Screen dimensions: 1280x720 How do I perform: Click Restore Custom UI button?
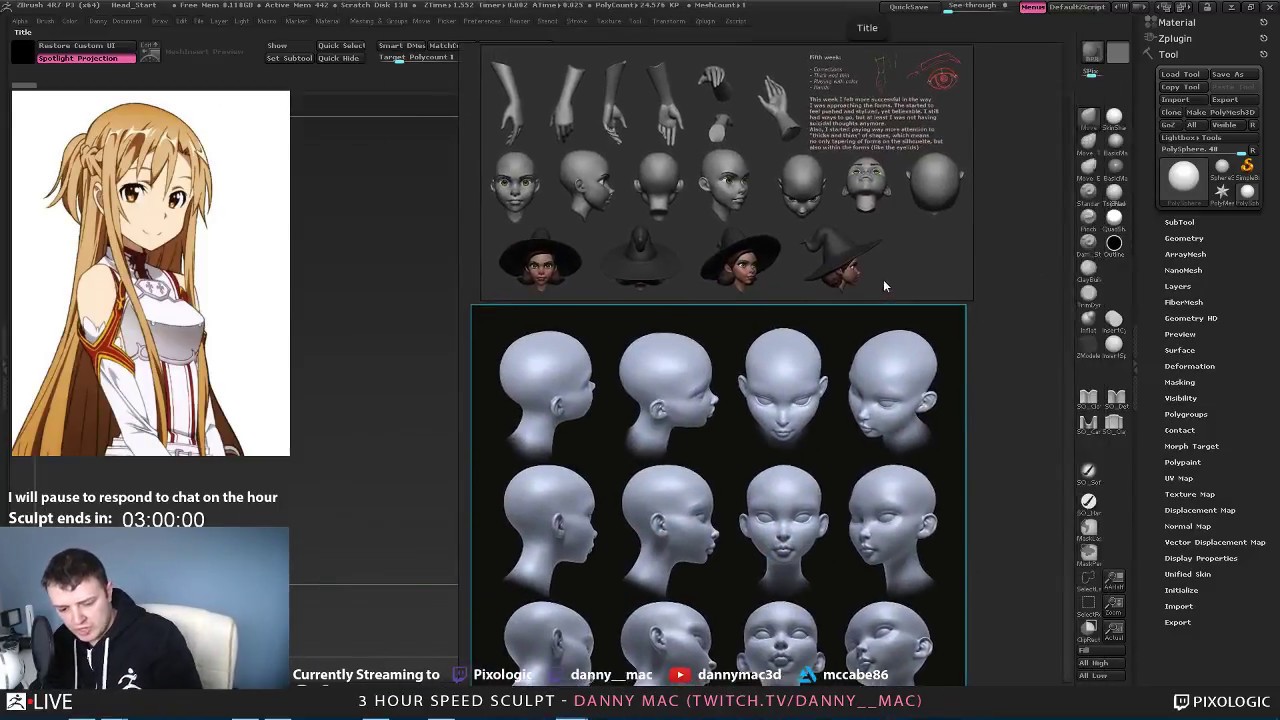pyautogui.click(x=86, y=46)
